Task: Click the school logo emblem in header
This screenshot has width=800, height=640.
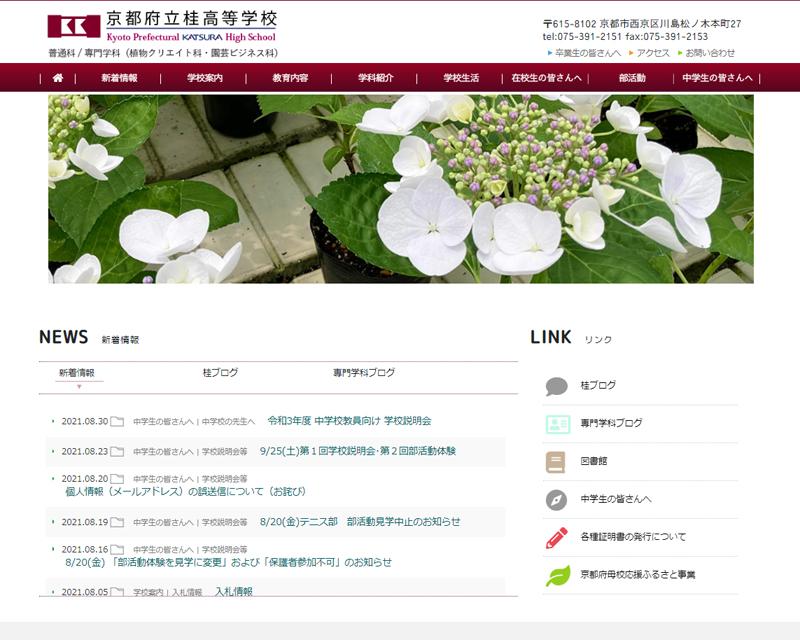Action: [x=73, y=26]
